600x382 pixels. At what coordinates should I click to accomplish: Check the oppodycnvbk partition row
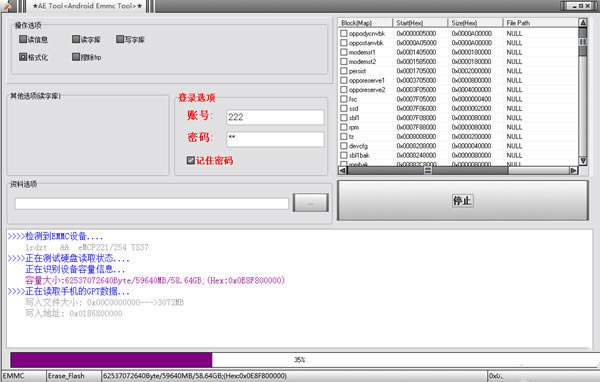(x=344, y=33)
